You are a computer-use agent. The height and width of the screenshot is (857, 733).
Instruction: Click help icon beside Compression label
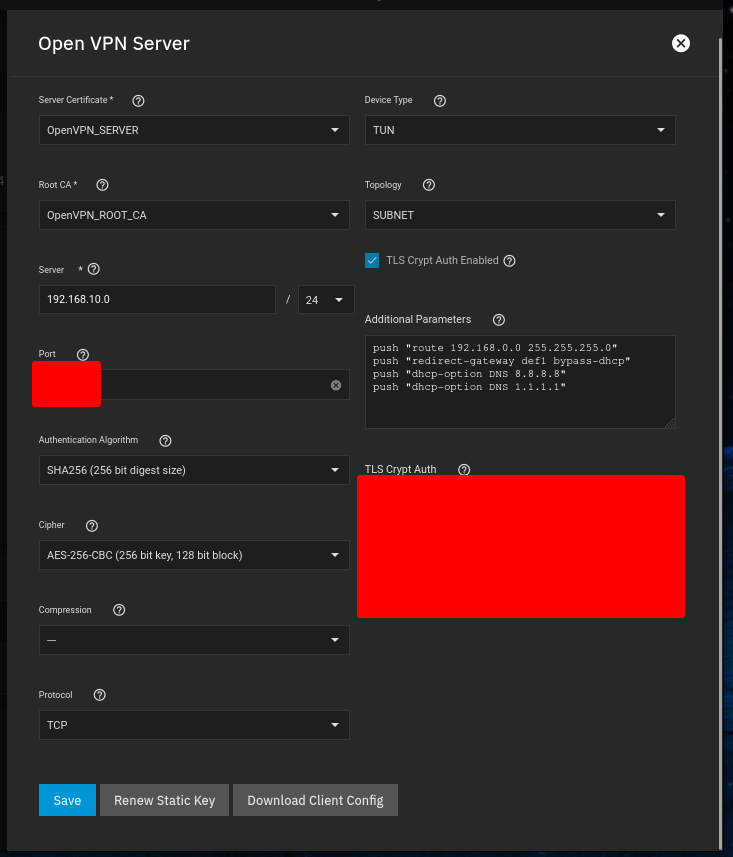click(119, 610)
